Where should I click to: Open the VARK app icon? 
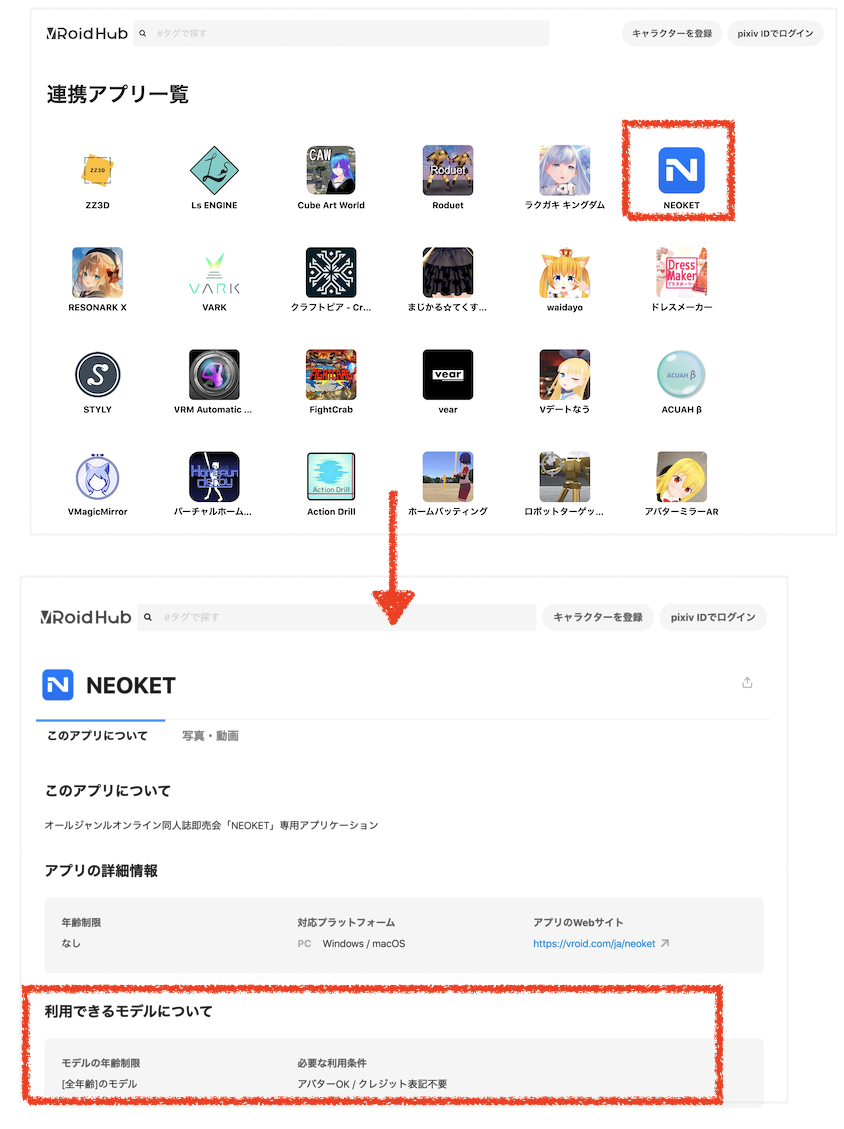pyautogui.click(x=214, y=272)
